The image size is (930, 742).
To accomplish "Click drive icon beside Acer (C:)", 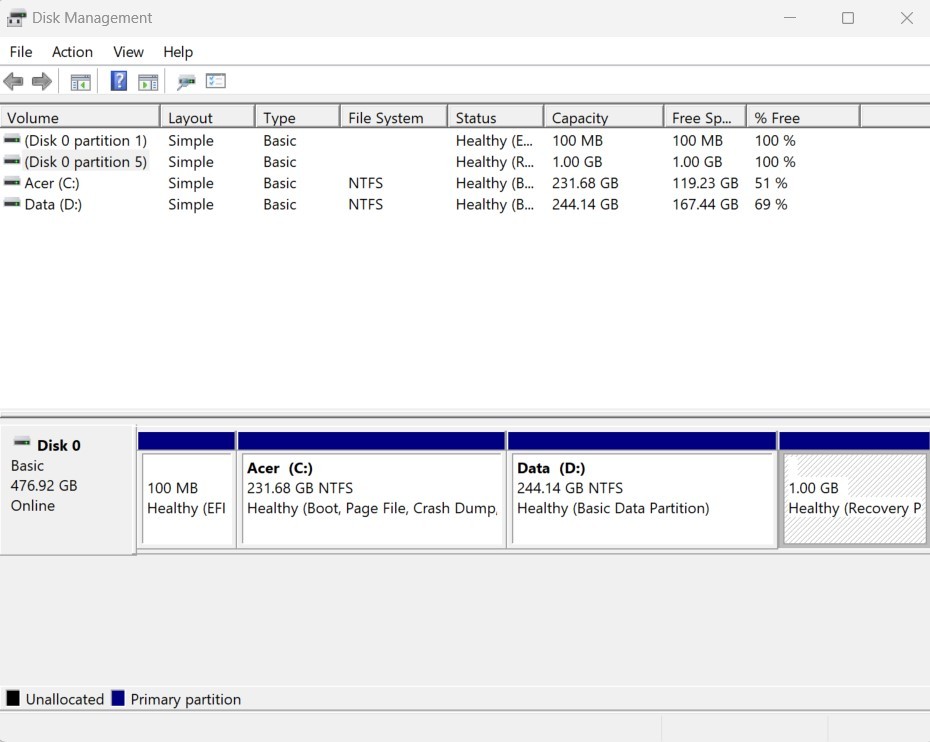I will [12, 183].
